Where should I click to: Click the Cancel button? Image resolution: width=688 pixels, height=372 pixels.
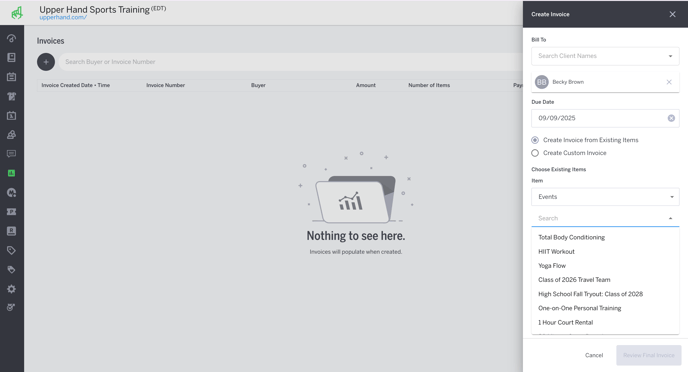pos(594,355)
